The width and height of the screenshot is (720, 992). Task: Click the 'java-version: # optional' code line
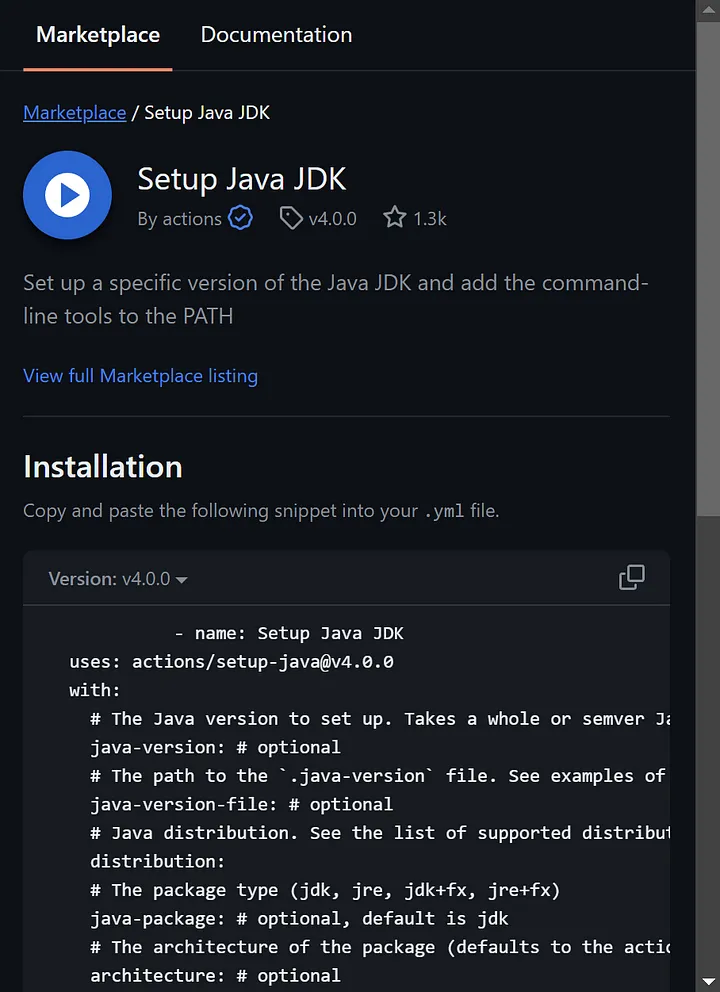(x=215, y=747)
